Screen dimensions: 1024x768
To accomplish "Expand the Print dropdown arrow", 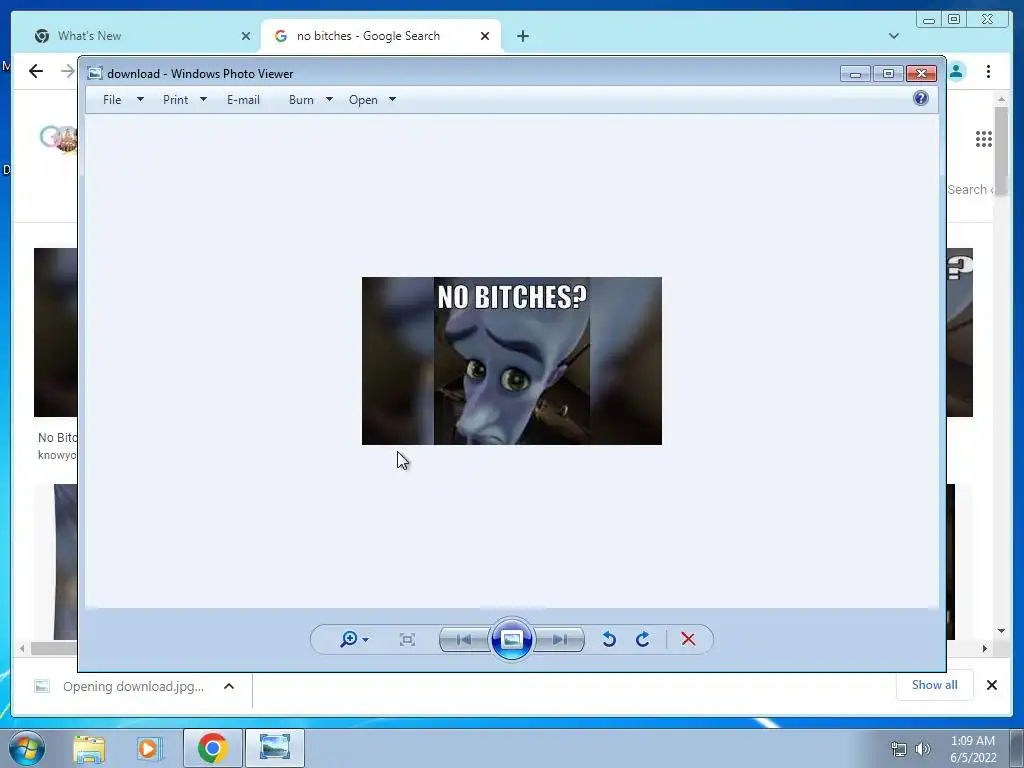I will tap(203, 99).
